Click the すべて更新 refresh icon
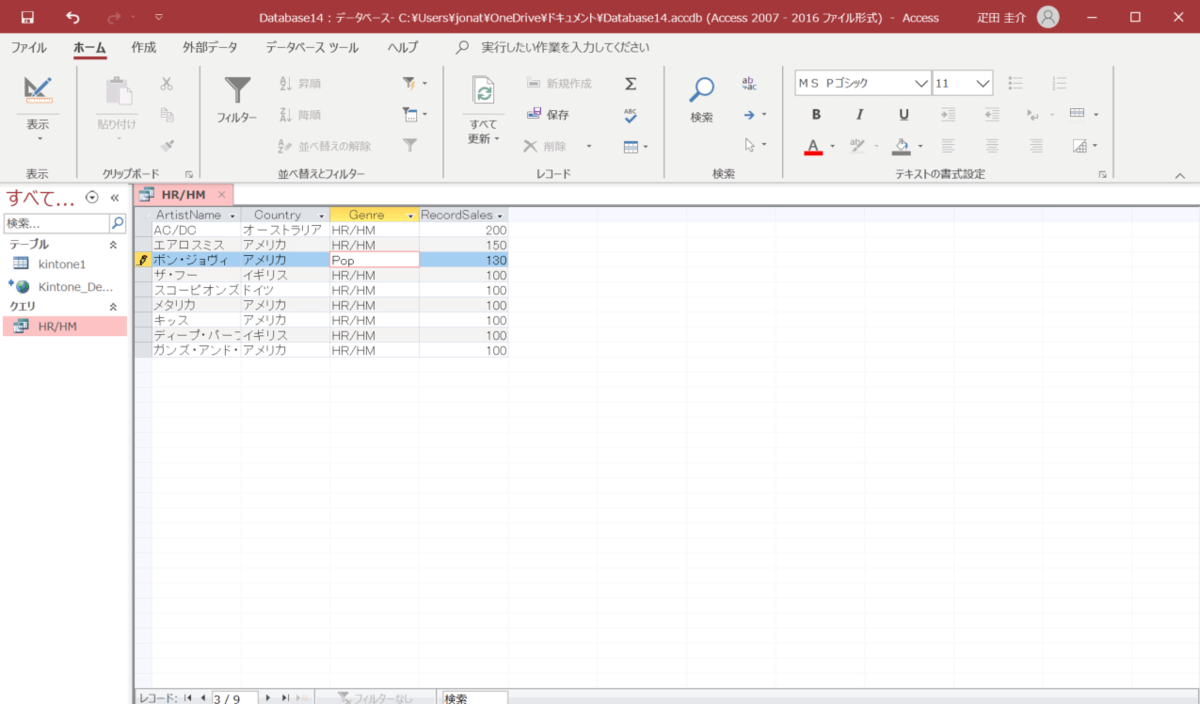 [x=484, y=92]
